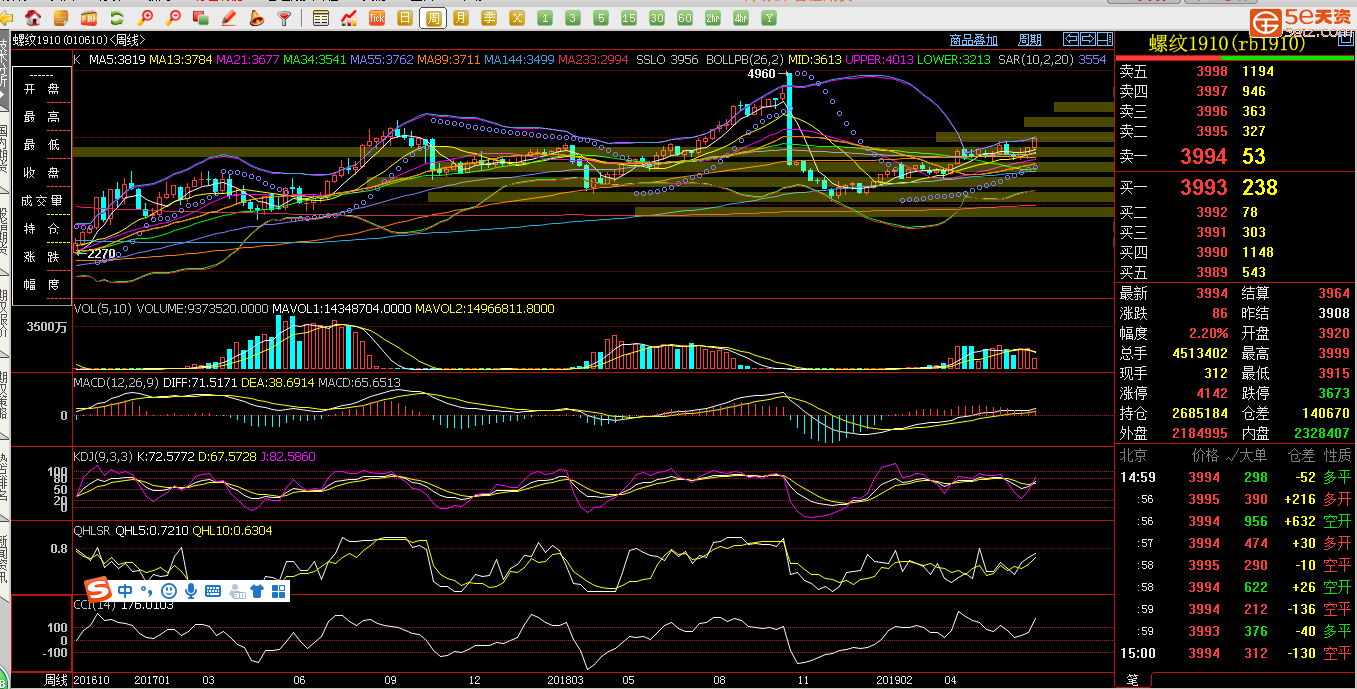Viewport: 1357px width, 689px height.
Task: Select the 2hr period button
Action: (713, 18)
